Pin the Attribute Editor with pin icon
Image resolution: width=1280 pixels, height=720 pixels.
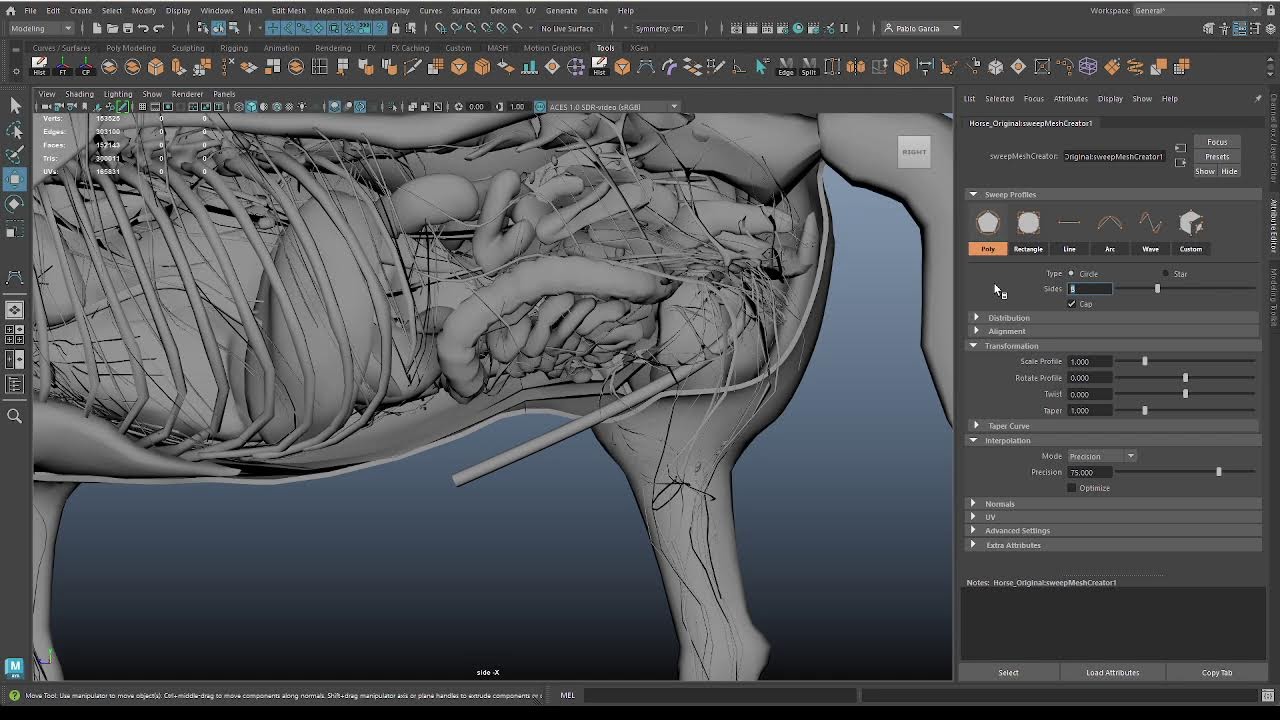[x=1257, y=98]
